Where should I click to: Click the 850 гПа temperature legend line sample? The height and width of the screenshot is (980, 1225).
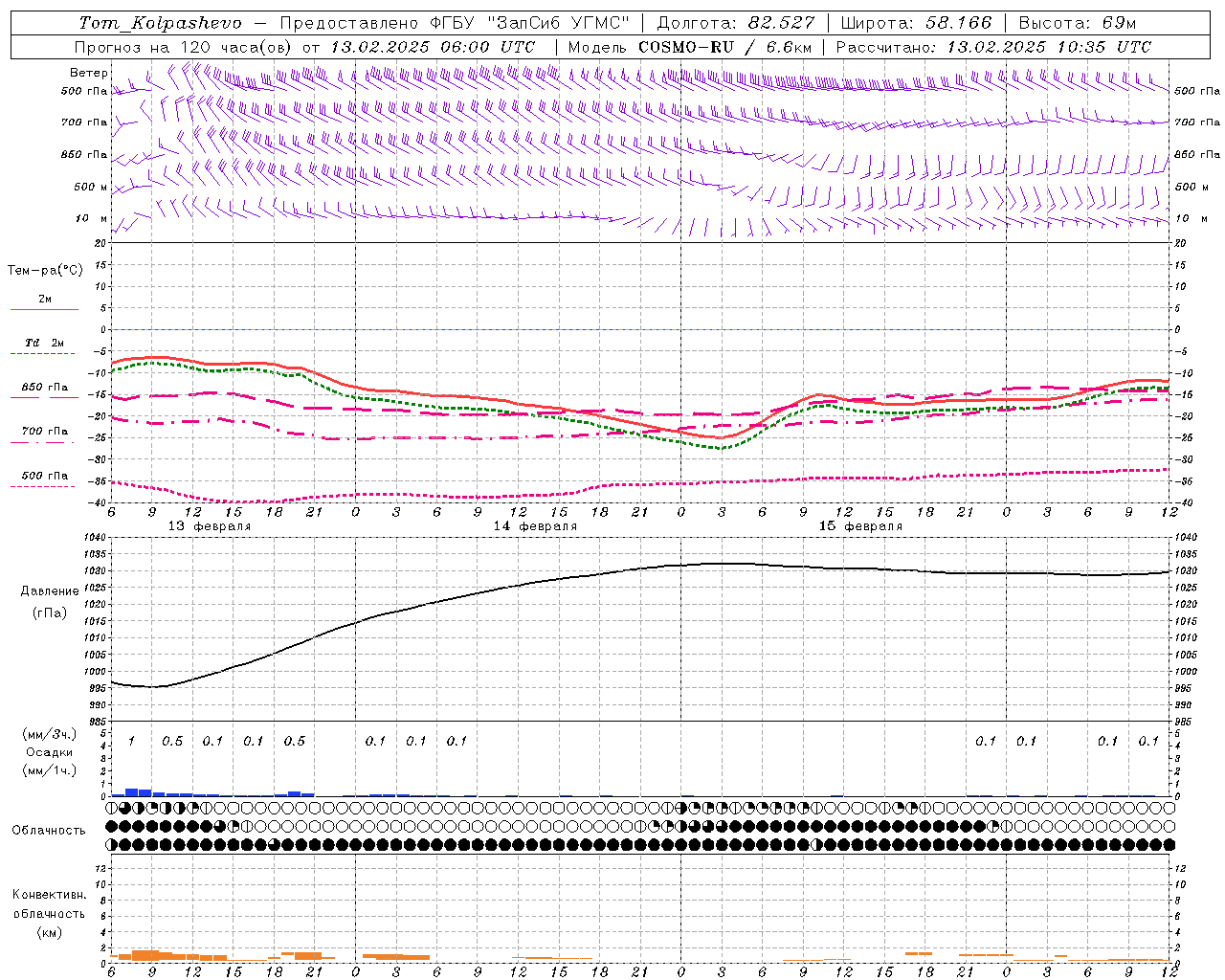point(44,397)
